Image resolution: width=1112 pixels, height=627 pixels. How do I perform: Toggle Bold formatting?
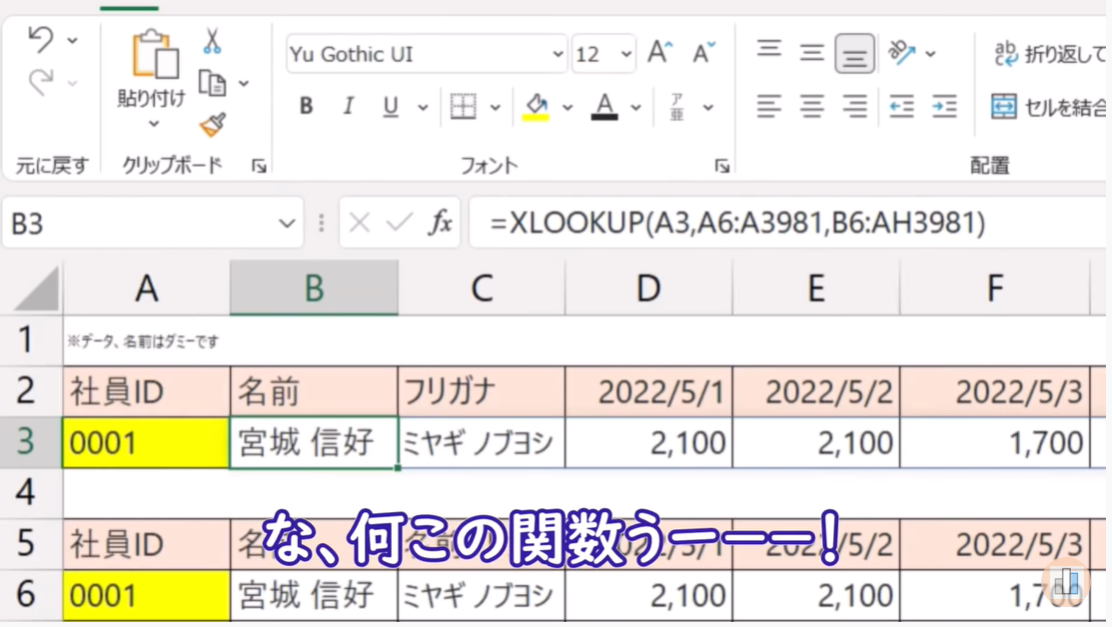[x=306, y=107]
